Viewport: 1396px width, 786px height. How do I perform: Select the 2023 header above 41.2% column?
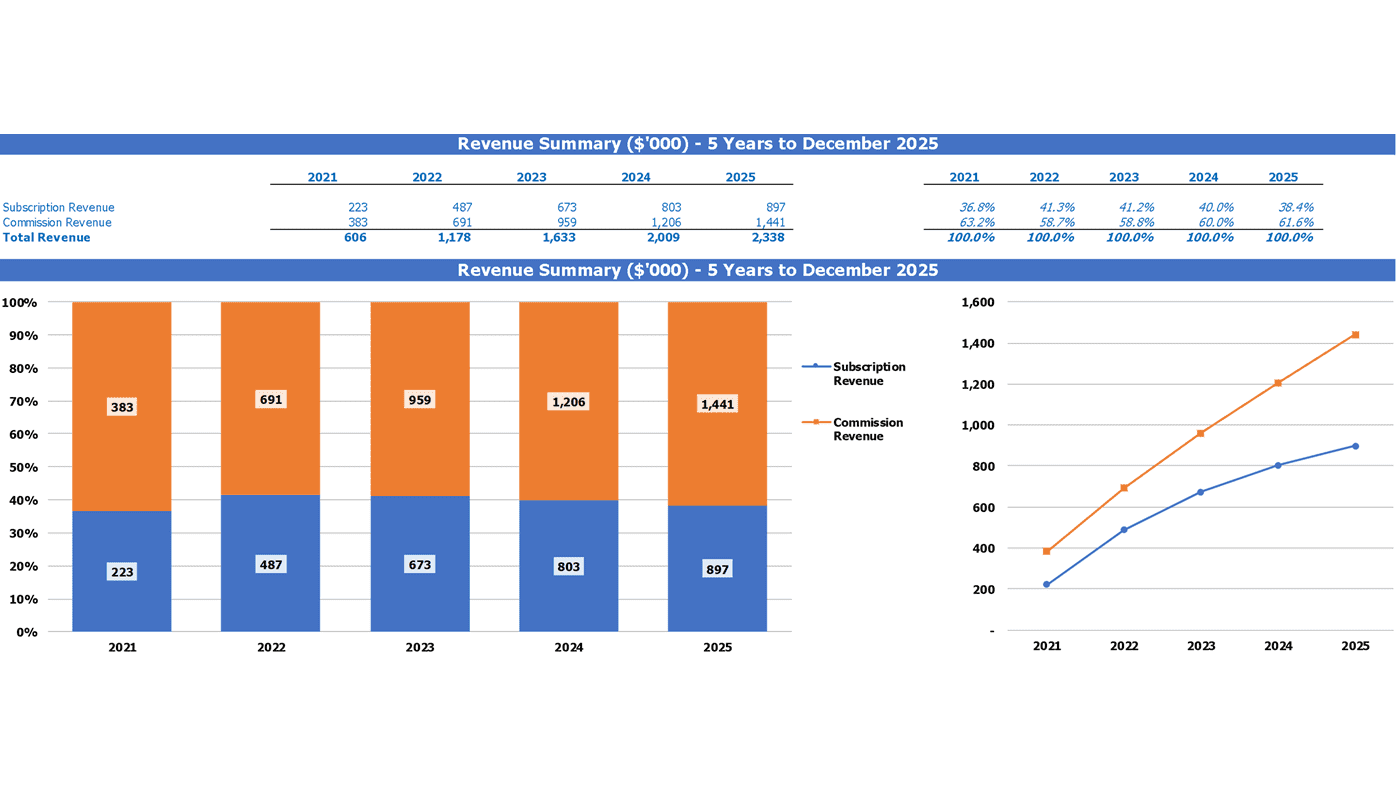(x=1124, y=177)
